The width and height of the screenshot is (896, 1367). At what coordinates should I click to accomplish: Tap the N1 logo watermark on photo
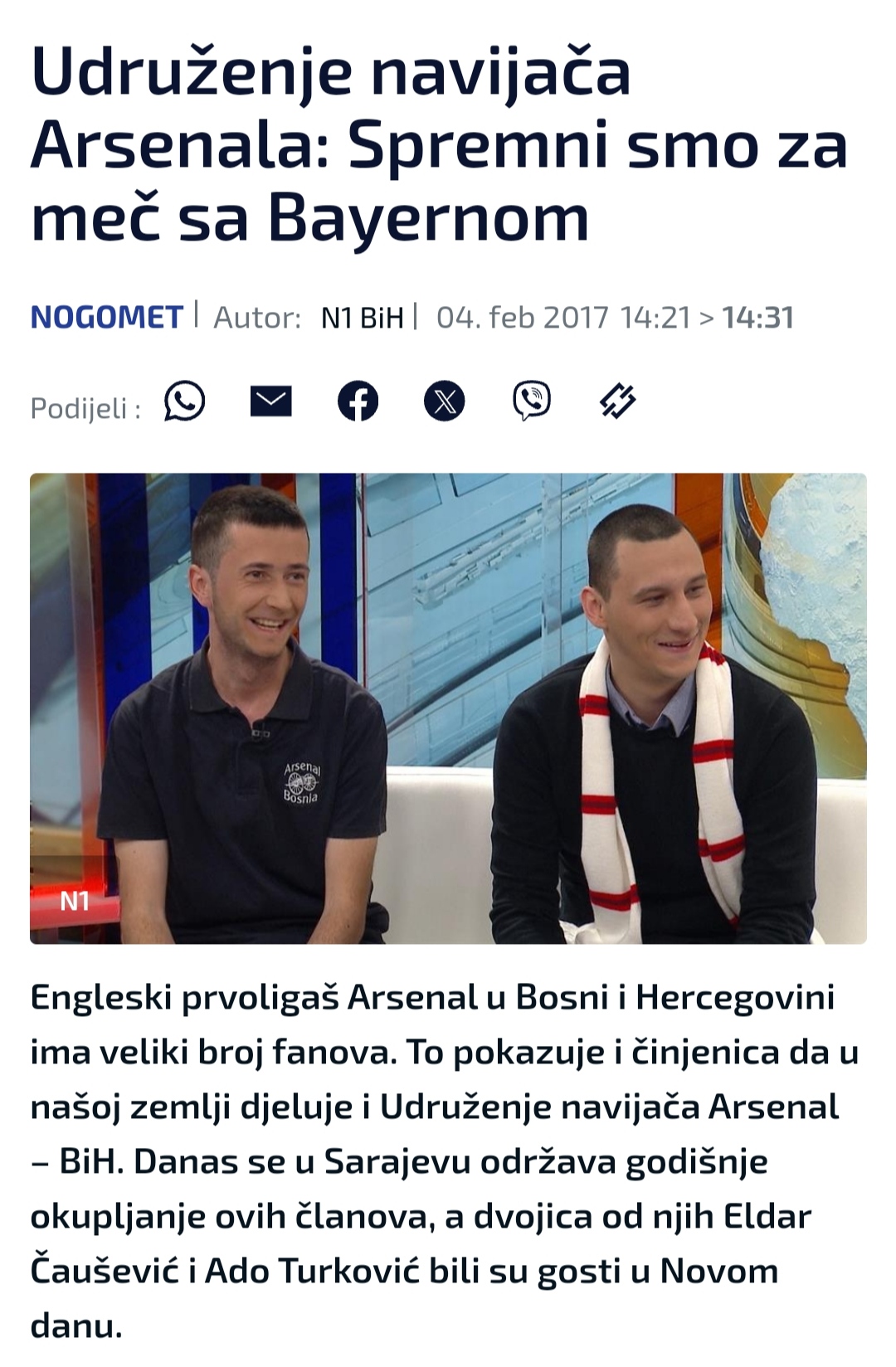[75, 900]
